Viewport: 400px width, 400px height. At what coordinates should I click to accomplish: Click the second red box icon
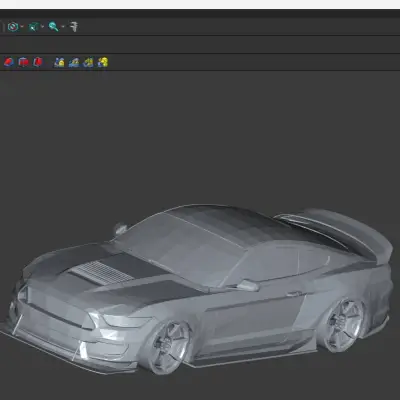pyautogui.click(x=23, y=62)
